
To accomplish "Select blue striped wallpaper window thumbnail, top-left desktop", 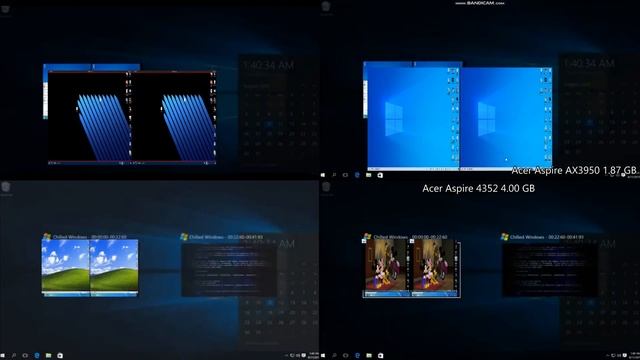I will [x=132, y=118].
